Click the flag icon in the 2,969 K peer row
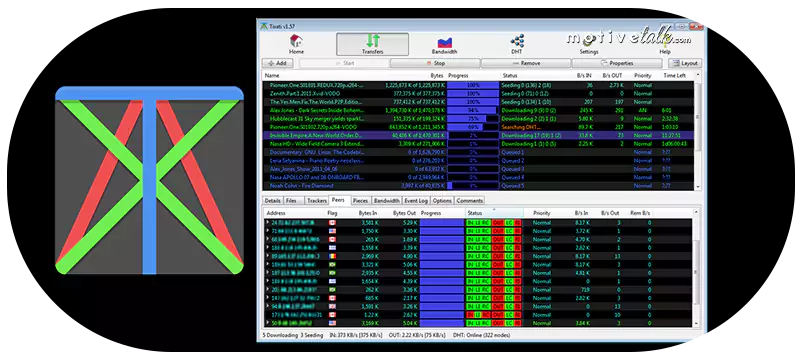 click(332, 256)
